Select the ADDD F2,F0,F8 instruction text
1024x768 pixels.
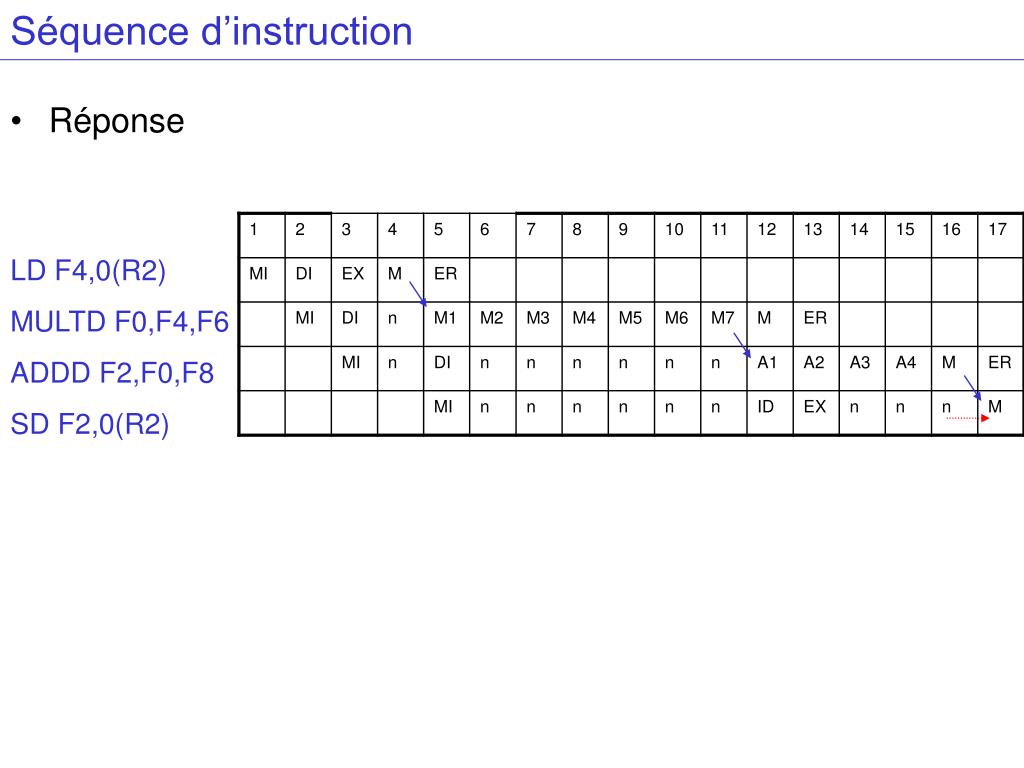click(x=112, y=372)
